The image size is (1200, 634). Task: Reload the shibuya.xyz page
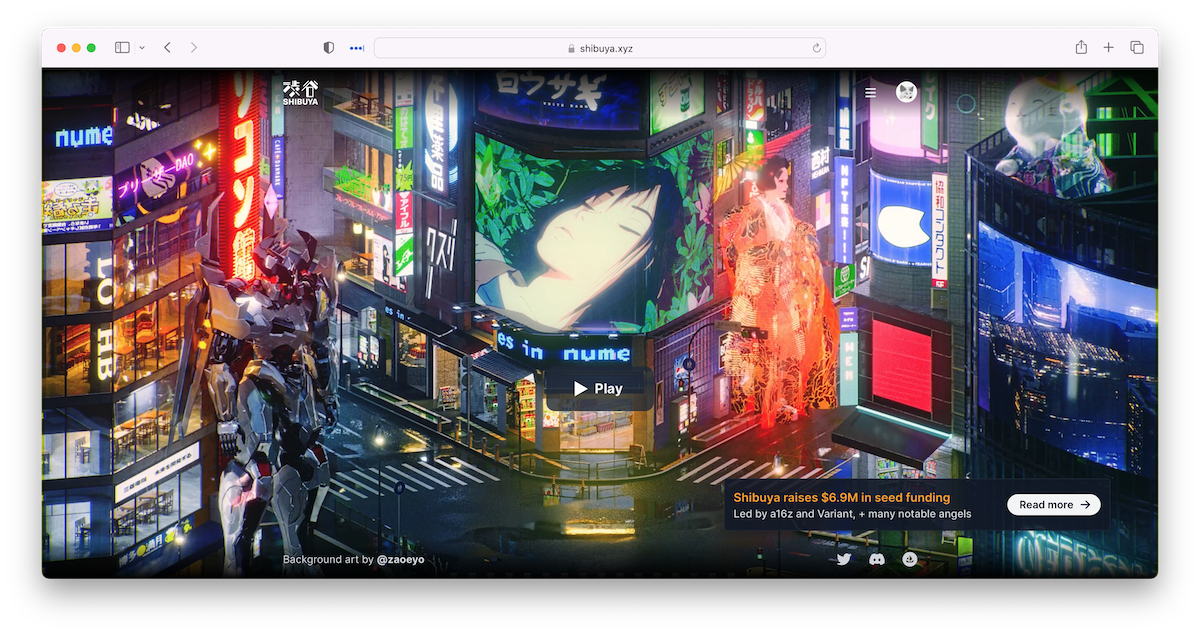(x=817, y=48)
